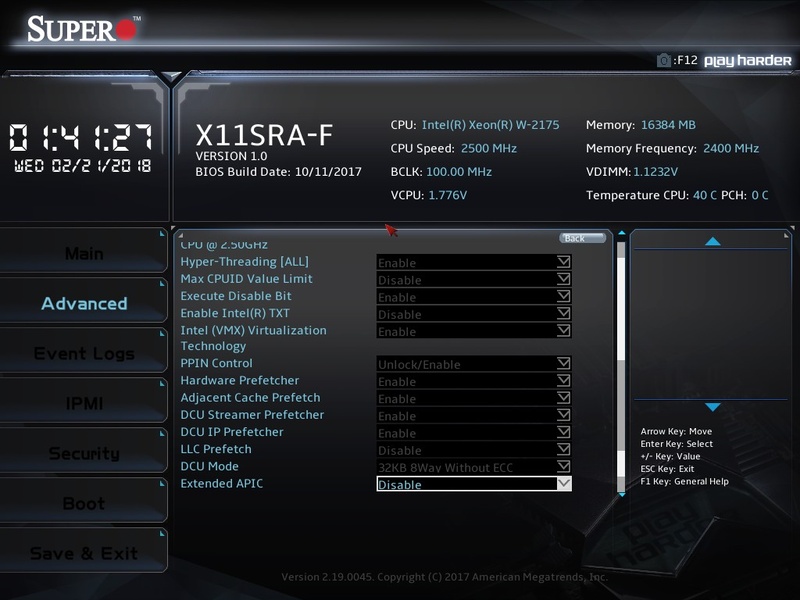
Task: Click the WED 02/21/2018 date
Action: pos(83,166)
